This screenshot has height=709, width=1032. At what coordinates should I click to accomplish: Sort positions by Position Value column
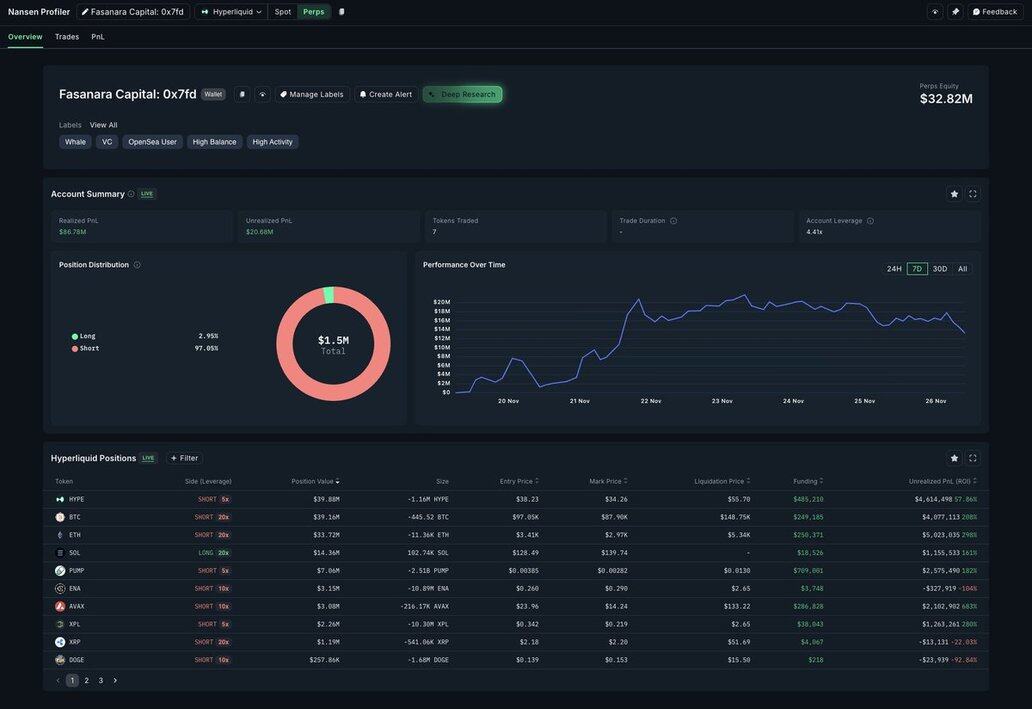315,482
